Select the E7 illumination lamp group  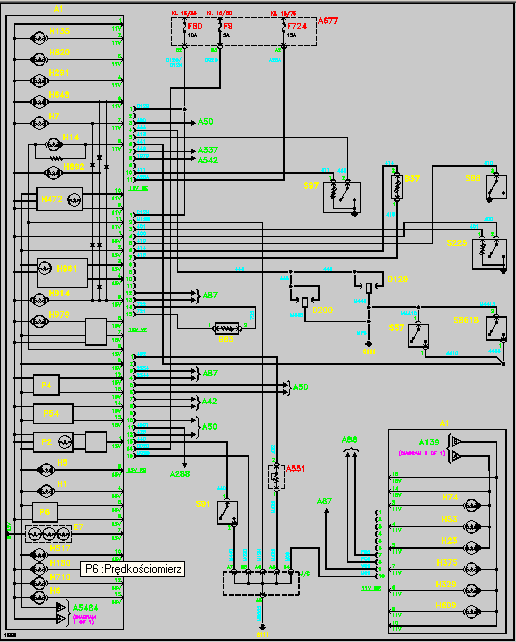48,534
